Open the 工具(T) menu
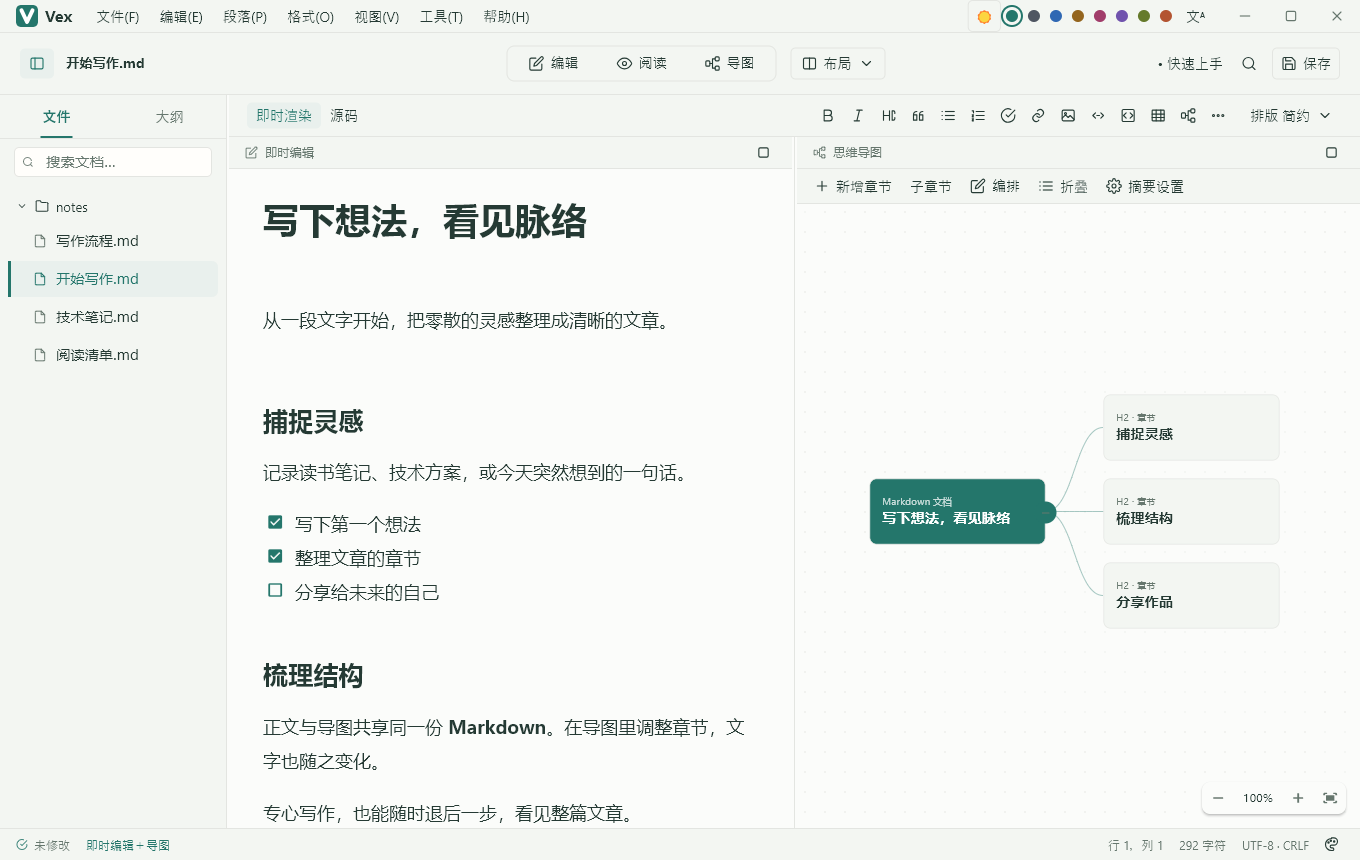 tap(441, 17)
